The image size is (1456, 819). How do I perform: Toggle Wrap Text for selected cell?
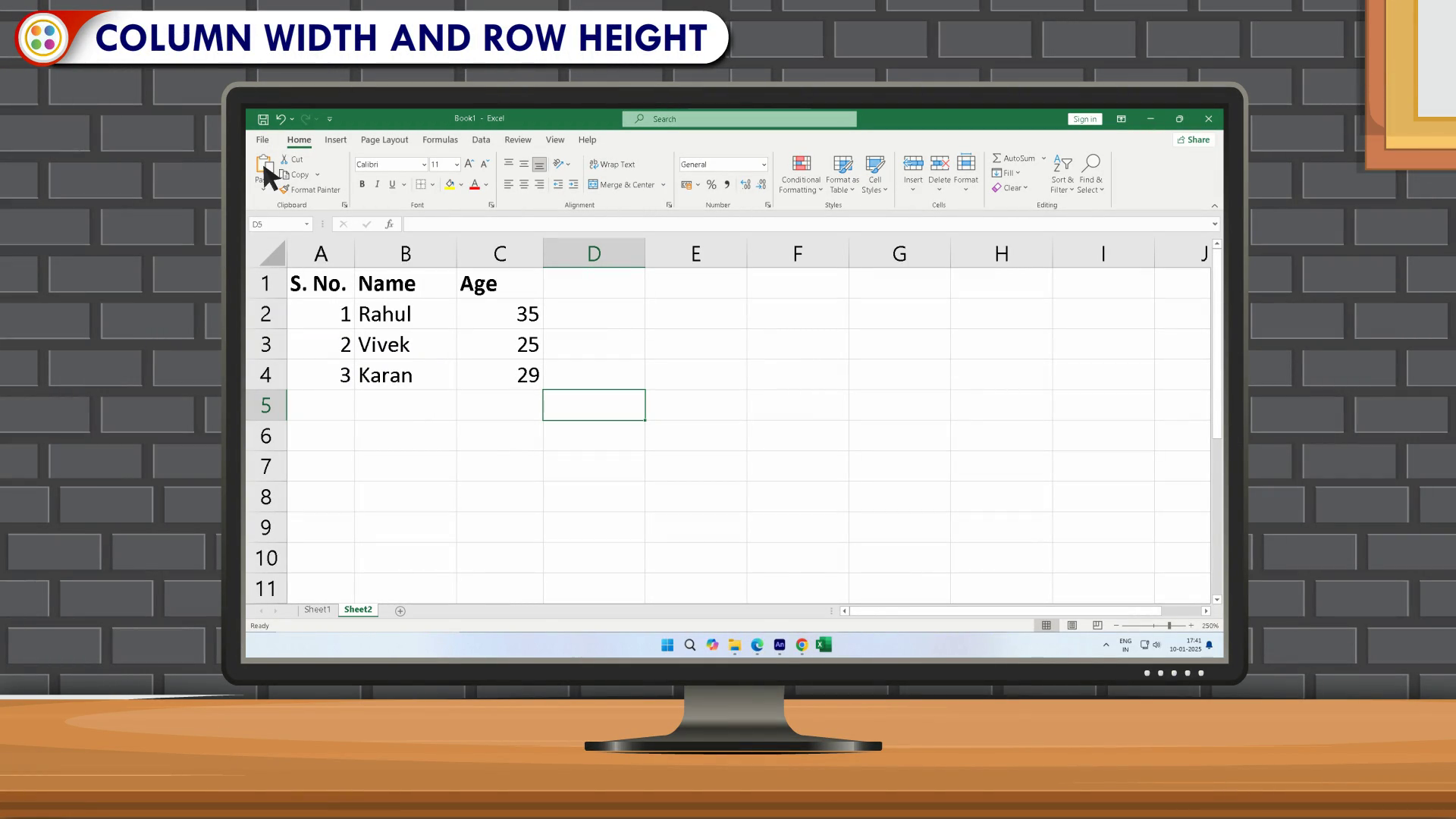click(612, 165)
